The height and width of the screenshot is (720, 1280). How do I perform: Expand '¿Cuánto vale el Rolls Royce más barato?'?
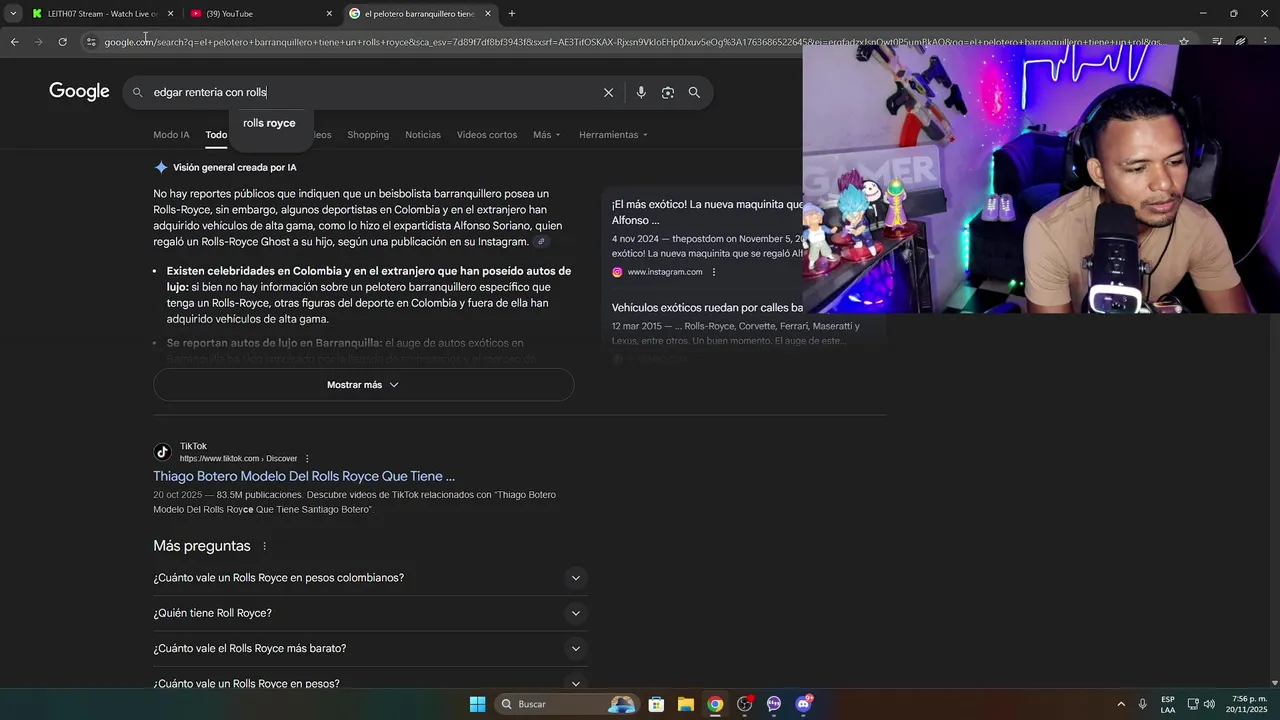click(x=370, y=648)
